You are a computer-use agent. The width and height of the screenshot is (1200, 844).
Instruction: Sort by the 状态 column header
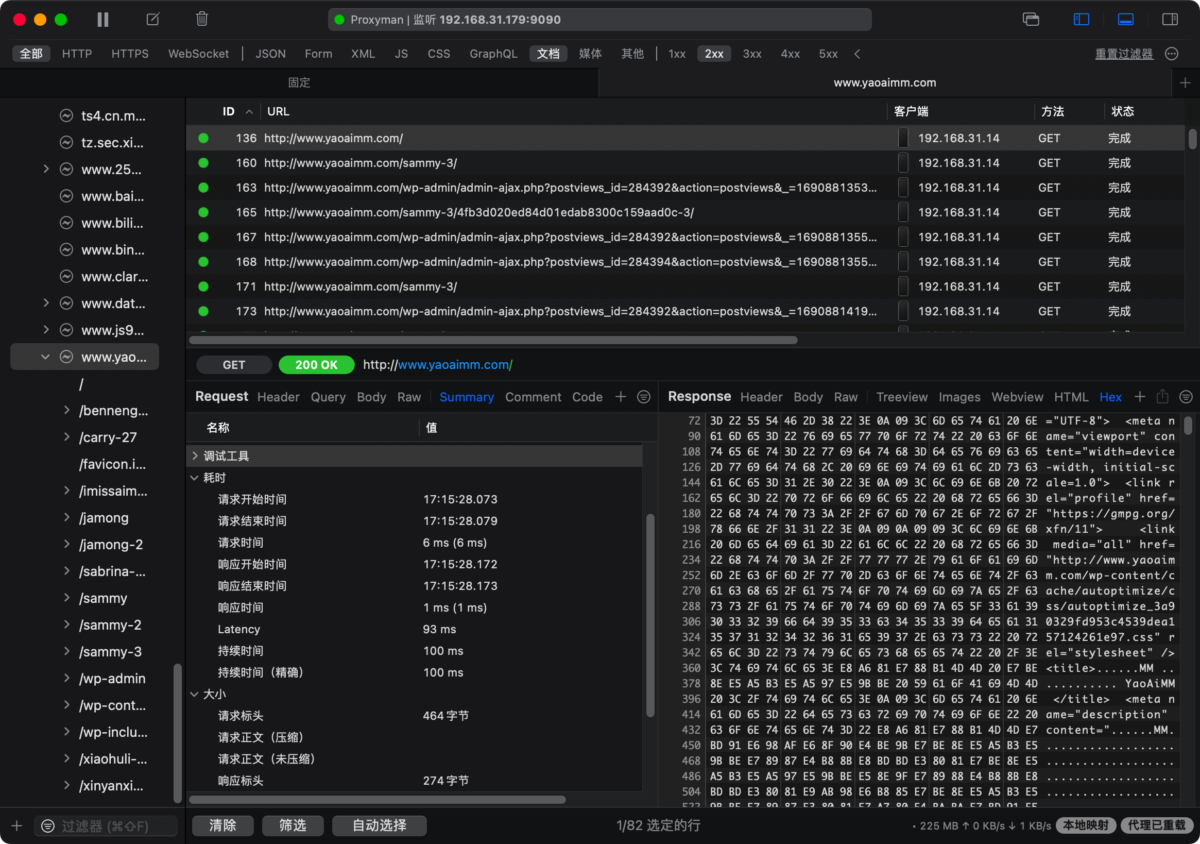[x=1123, y=111]
